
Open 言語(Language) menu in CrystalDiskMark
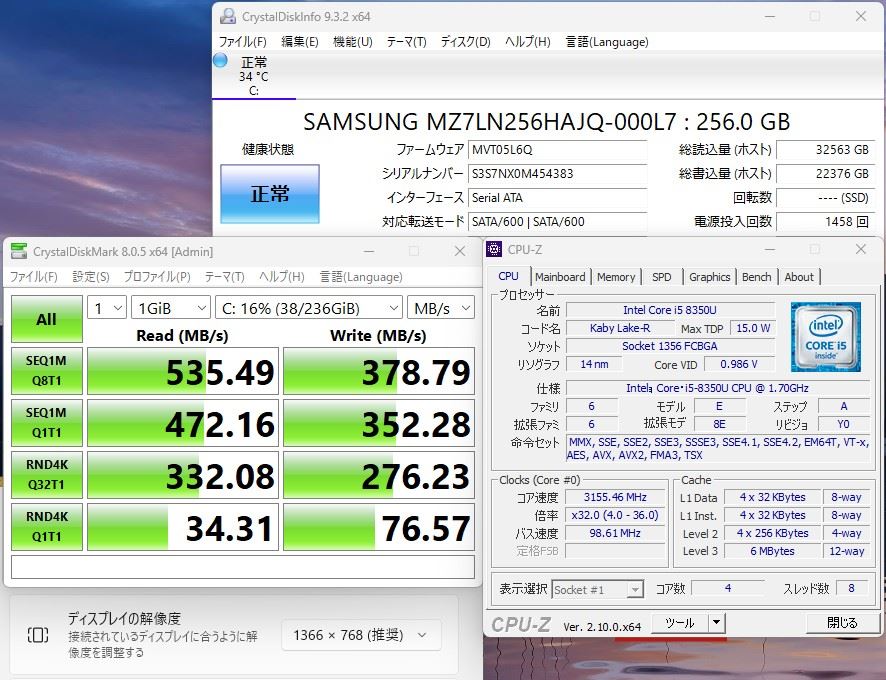tap(361, 276)
